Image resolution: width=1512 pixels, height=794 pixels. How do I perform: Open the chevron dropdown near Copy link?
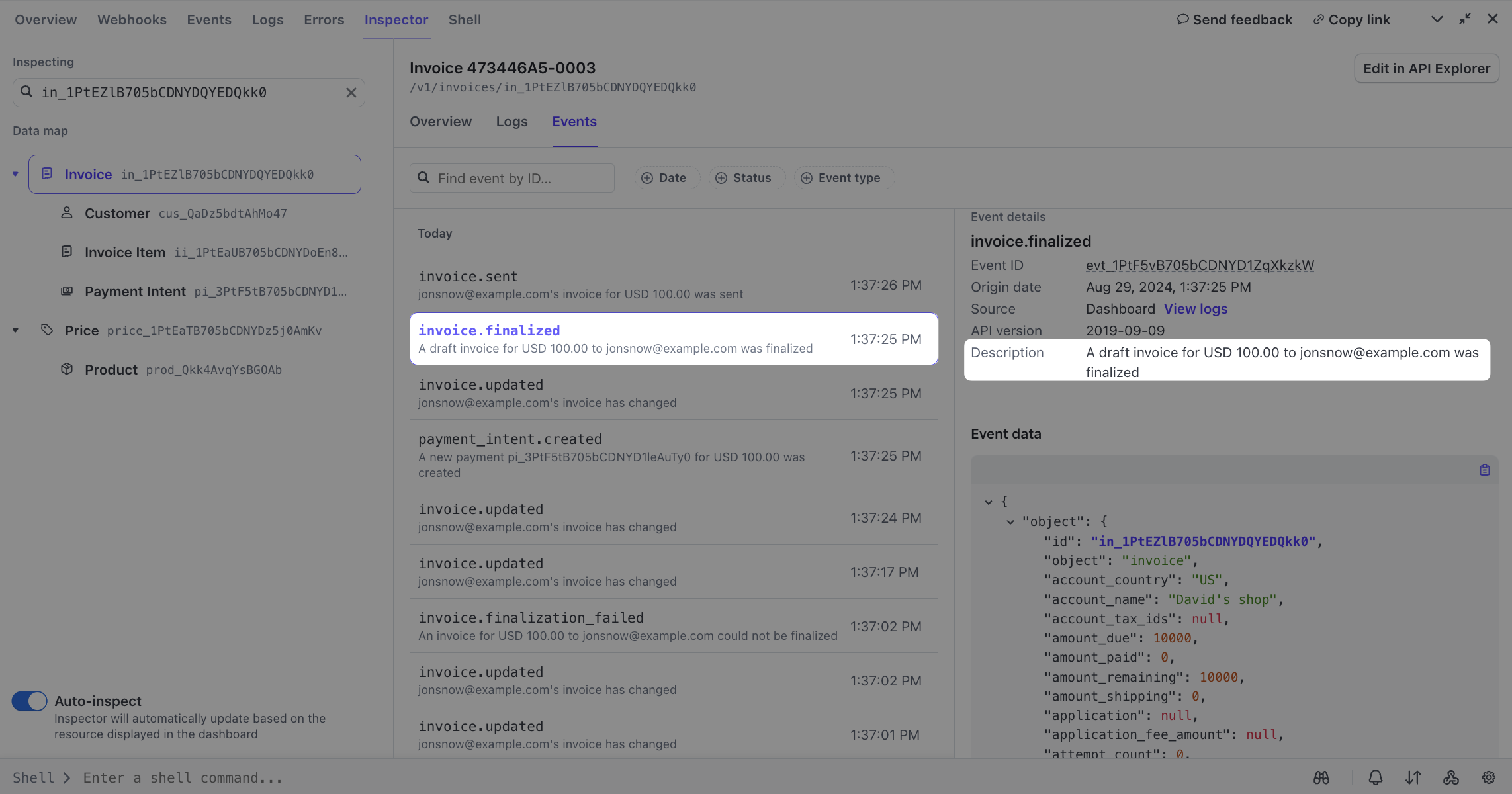[1437, 19]
